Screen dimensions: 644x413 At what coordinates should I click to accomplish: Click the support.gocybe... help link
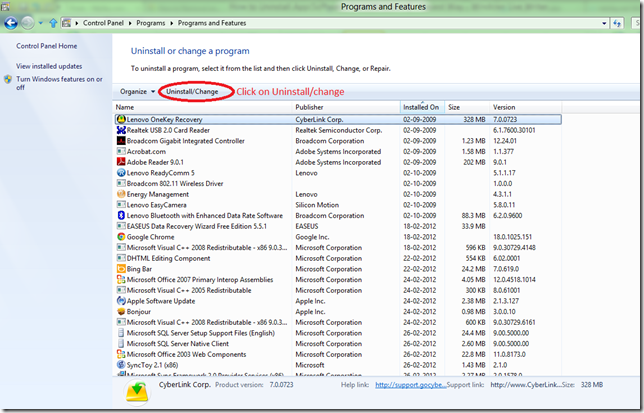410,385
